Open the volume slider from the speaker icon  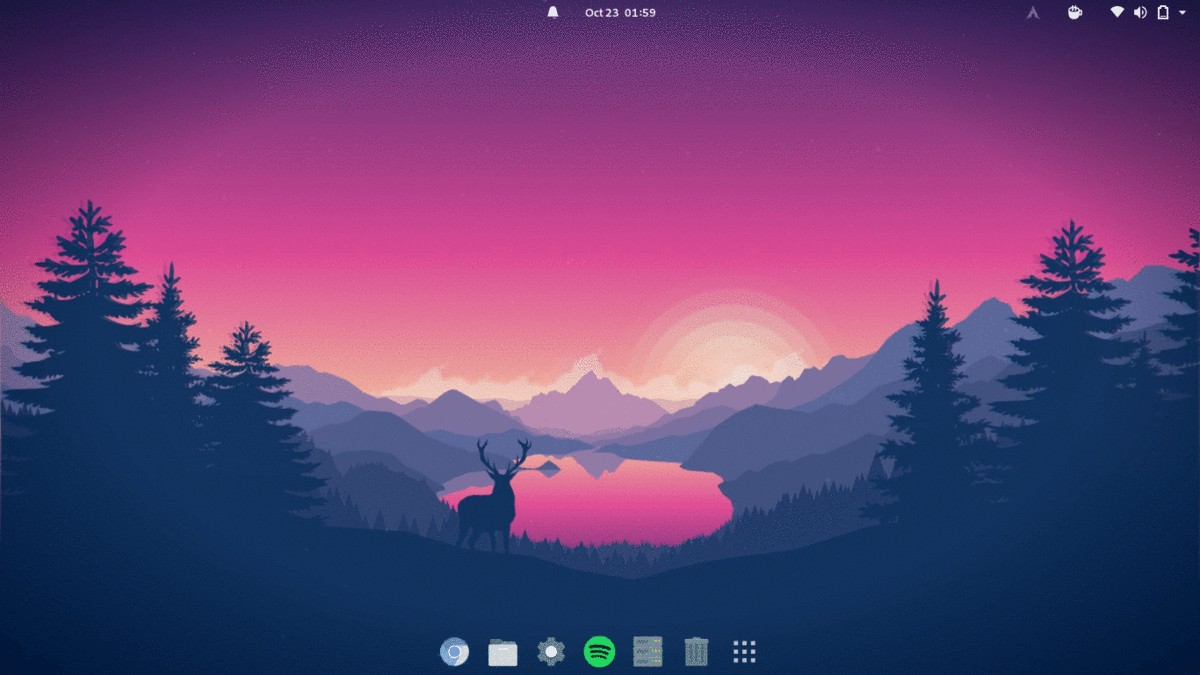click(x=1140, y=13)
